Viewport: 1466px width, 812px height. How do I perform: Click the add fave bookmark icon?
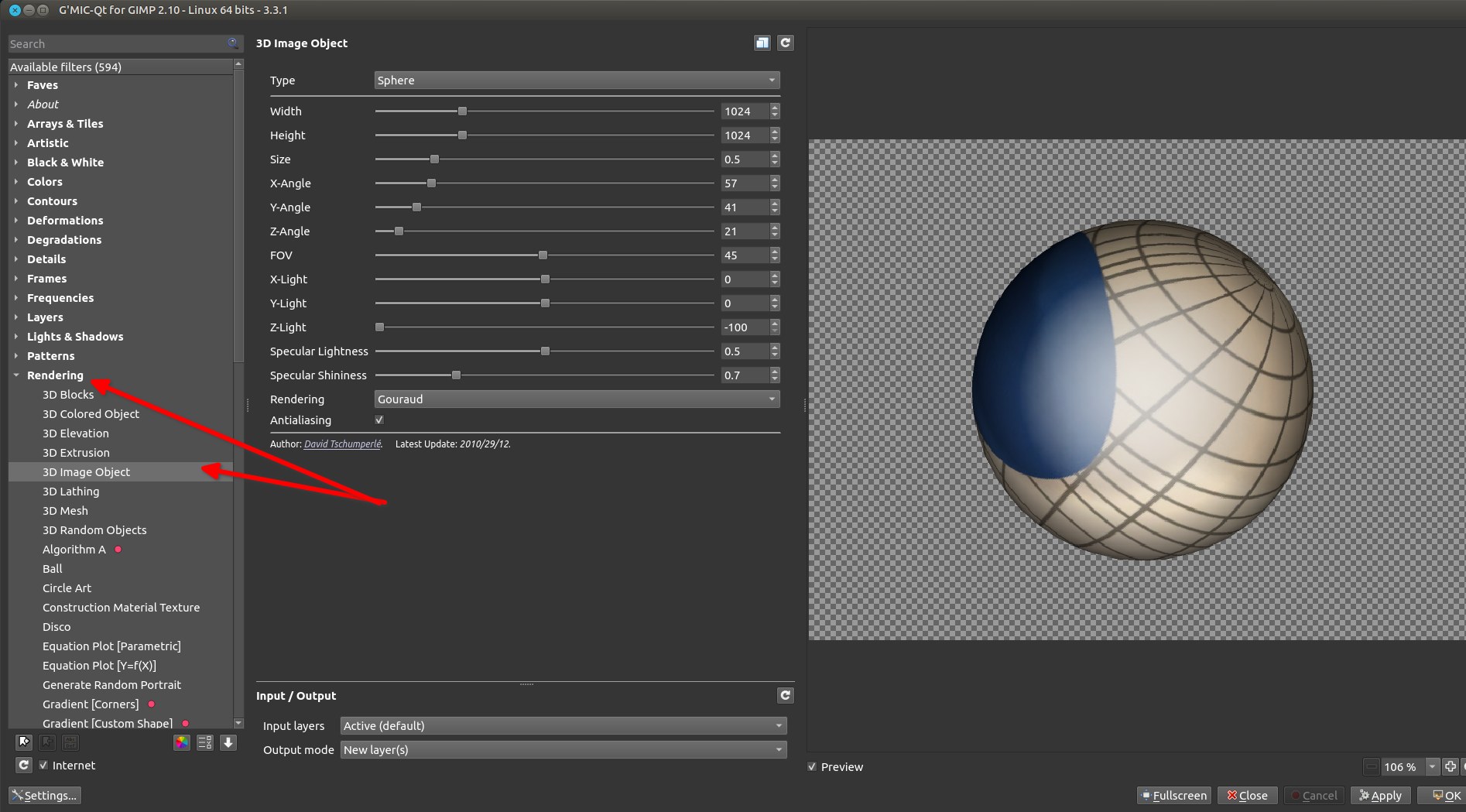point(24,742)
